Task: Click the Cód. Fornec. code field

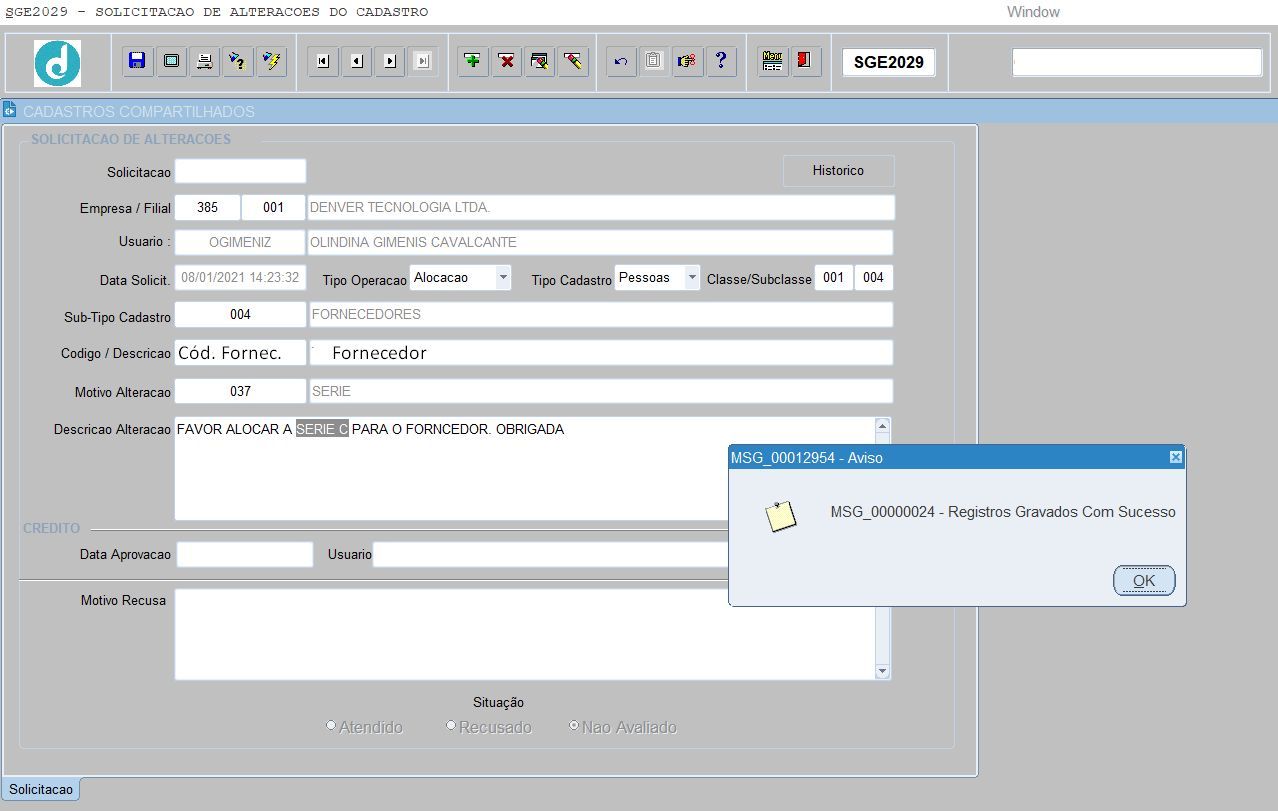Action: pyautogui.click(x=240, y=353)
